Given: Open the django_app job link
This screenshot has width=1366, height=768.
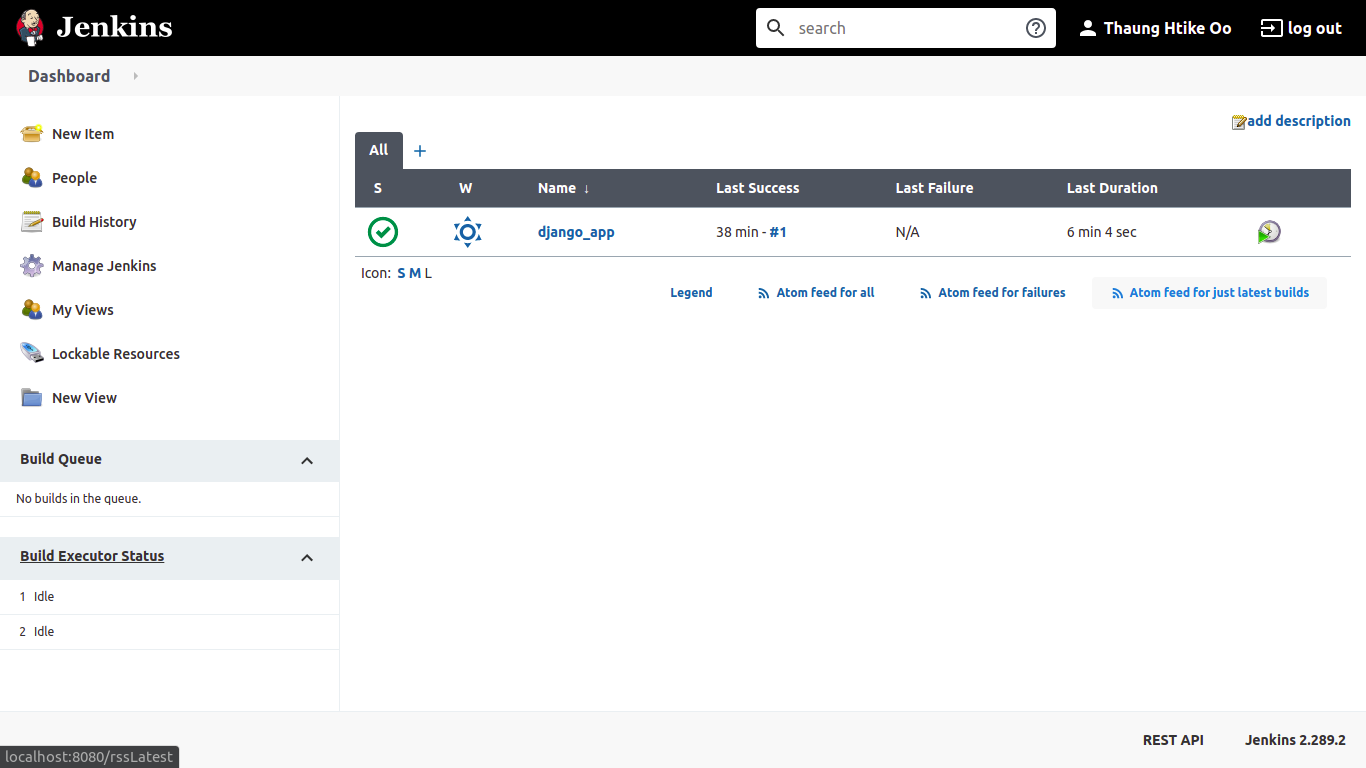Looking at the screenshot, I should click(576, 232).
